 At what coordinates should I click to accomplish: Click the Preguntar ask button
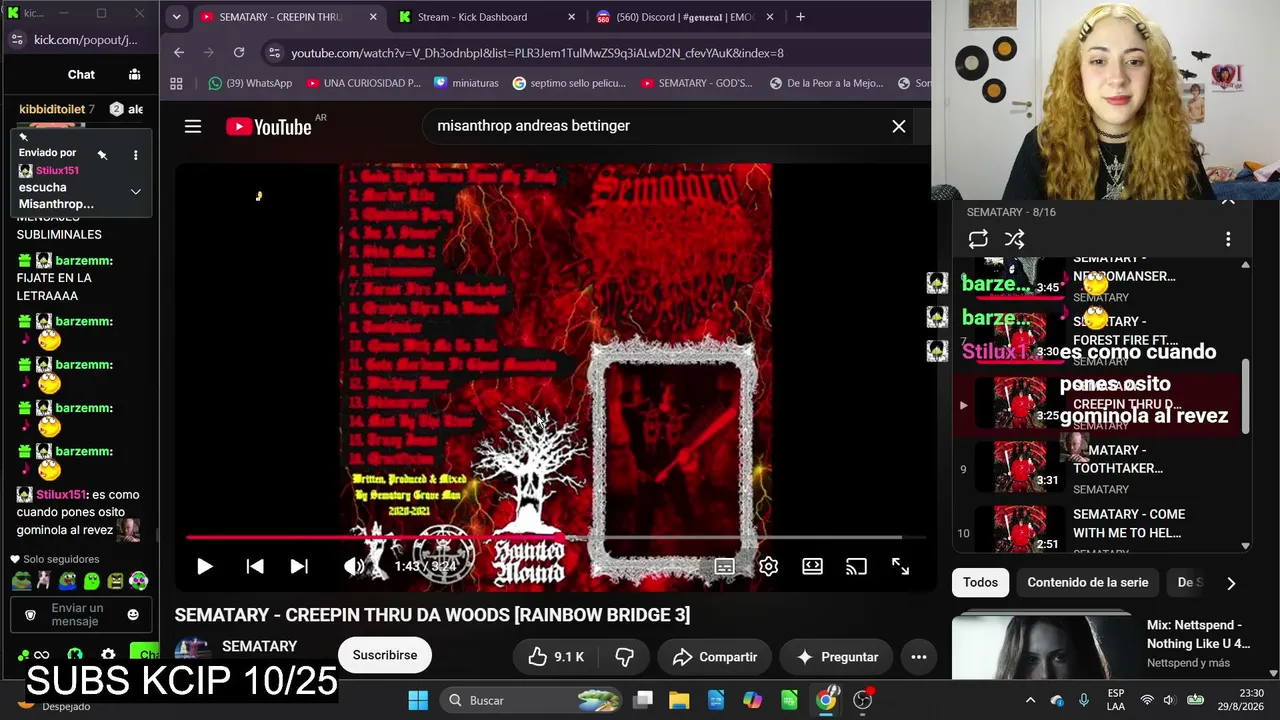(837, 657)
